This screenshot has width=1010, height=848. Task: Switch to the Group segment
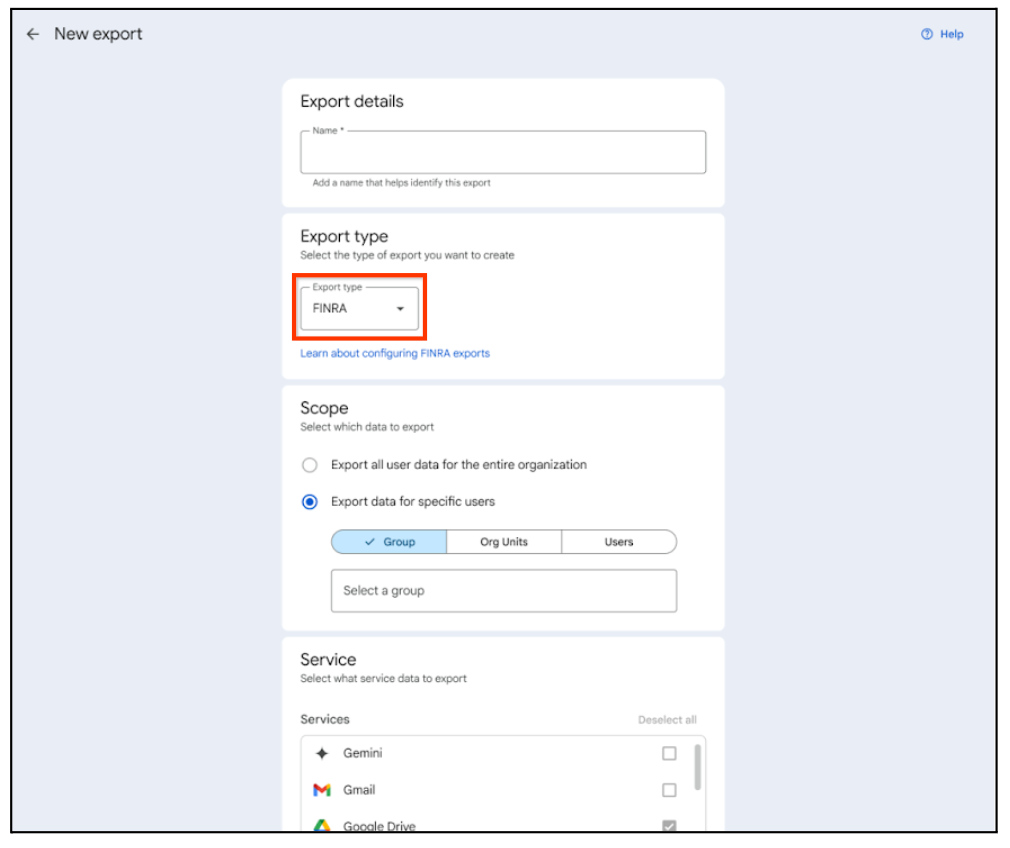coord(389,542)
